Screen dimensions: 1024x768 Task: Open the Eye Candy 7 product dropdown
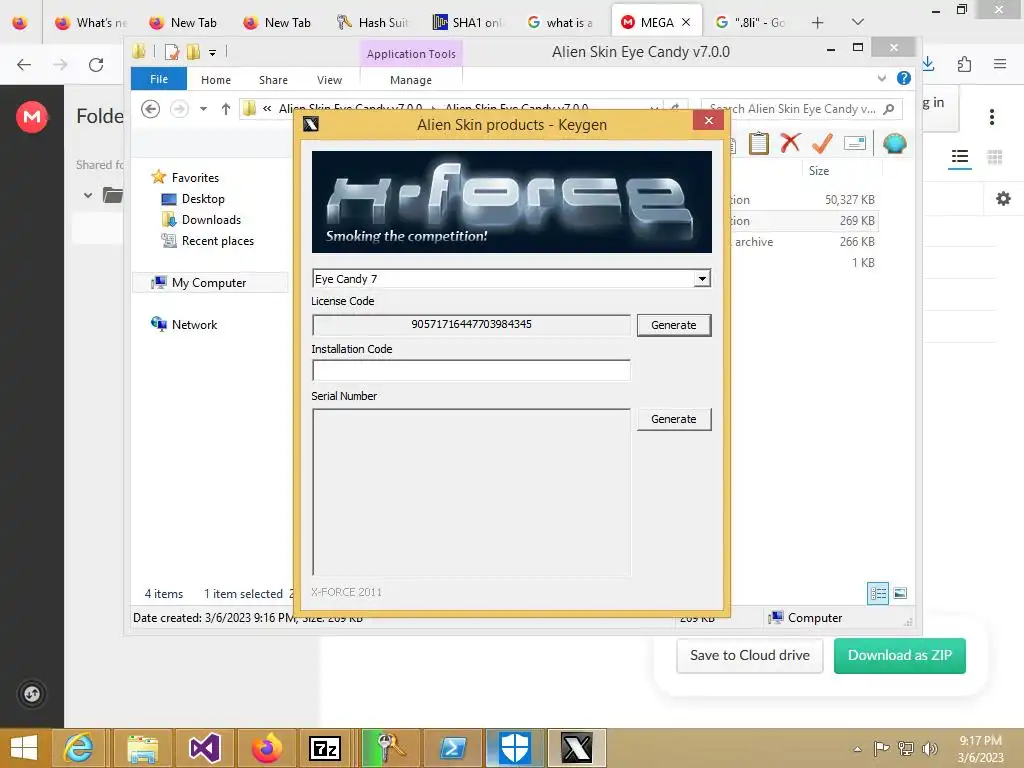pos(701,279)
